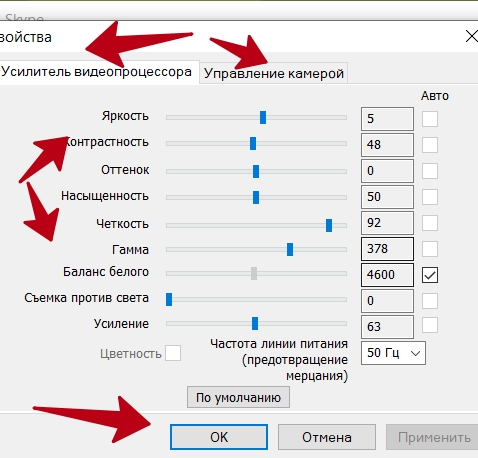Click the По умолчанию button
This screenshot has width=478, height=458.
(x=238, y=397)
